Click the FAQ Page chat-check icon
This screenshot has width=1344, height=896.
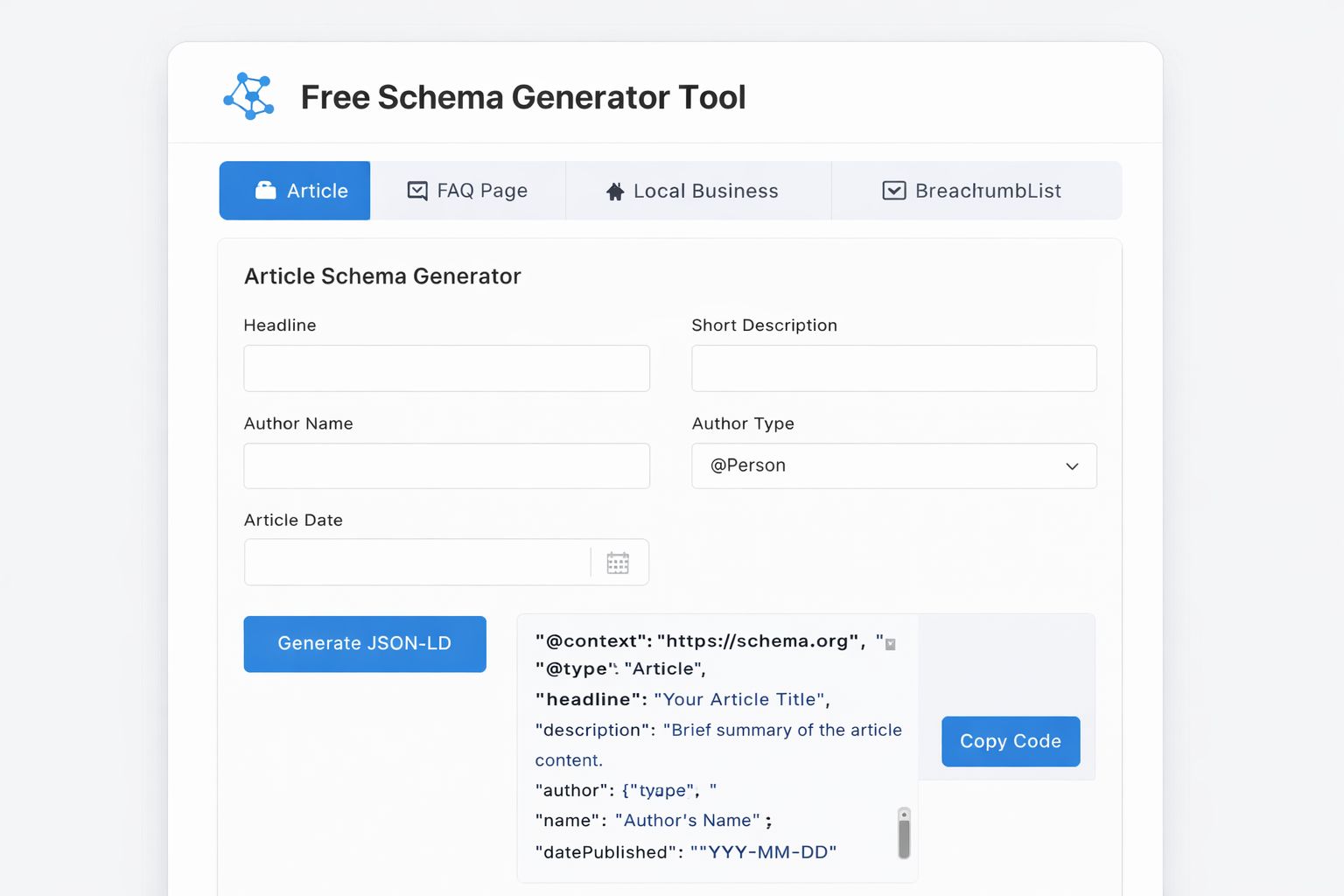[417, 191]
